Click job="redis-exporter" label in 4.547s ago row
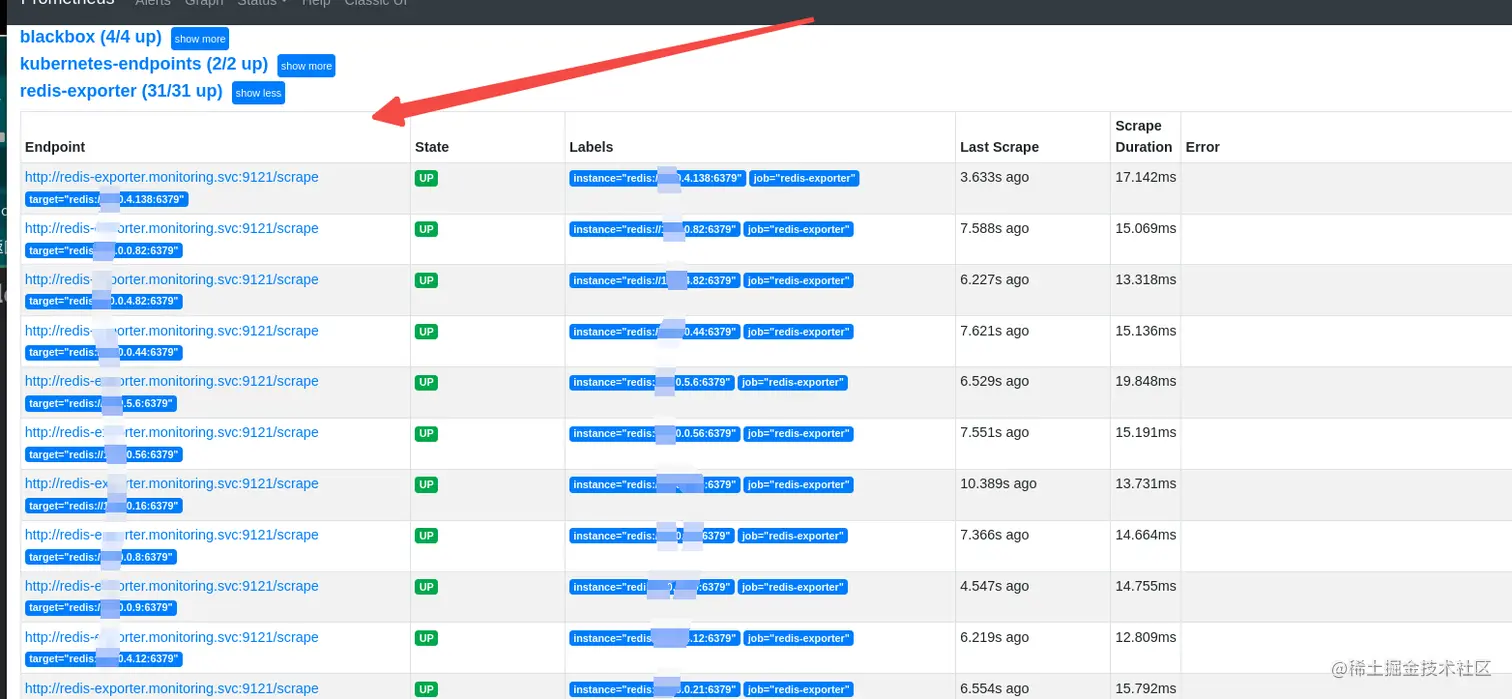The width and height of the screenshot is (1512, 699). click(792, 587)
